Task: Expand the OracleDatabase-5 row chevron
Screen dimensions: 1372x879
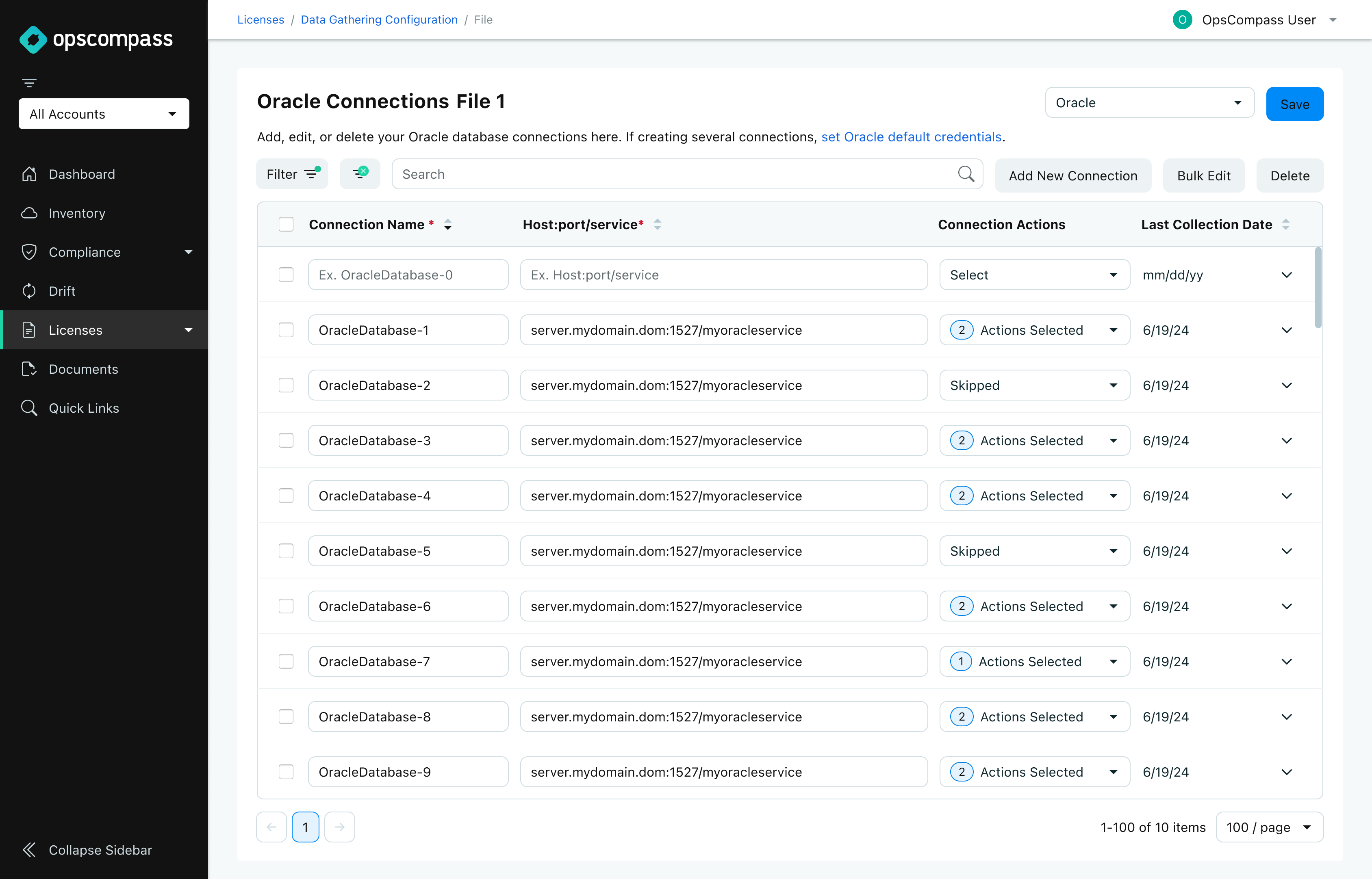Action: [x=1286, y=551]
